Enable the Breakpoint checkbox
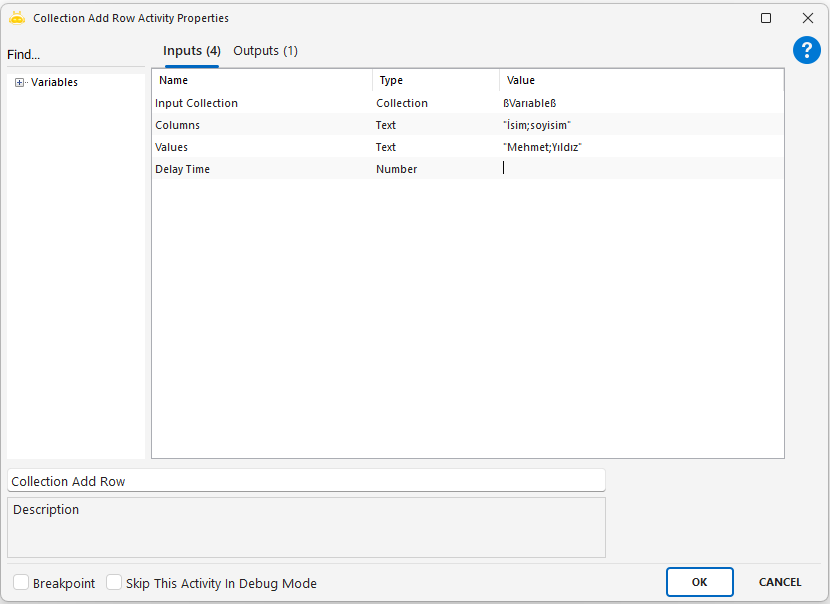Image resolution: width=830 pixels, height=604 pixels. (x=21, y=583)
